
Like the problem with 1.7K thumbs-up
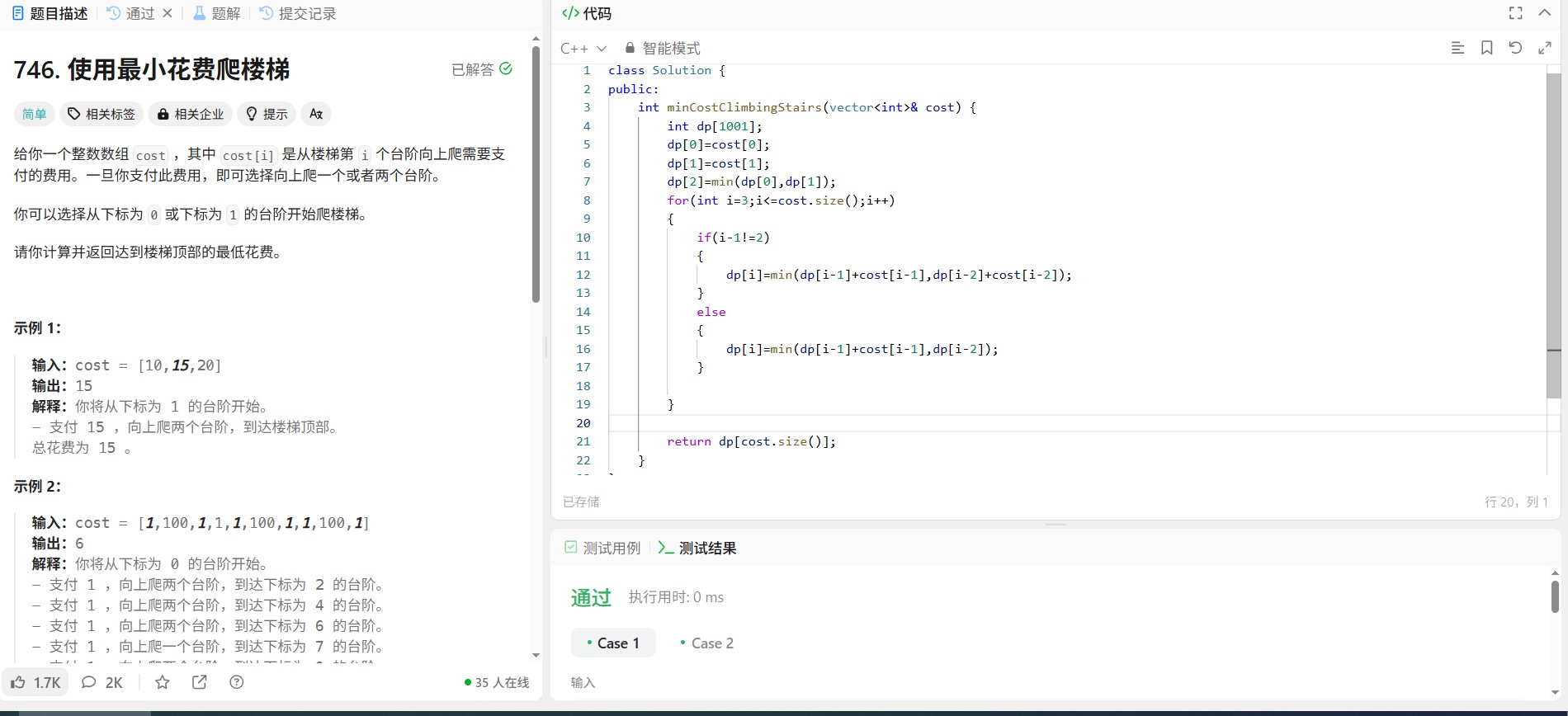click(x=35, y=682)
